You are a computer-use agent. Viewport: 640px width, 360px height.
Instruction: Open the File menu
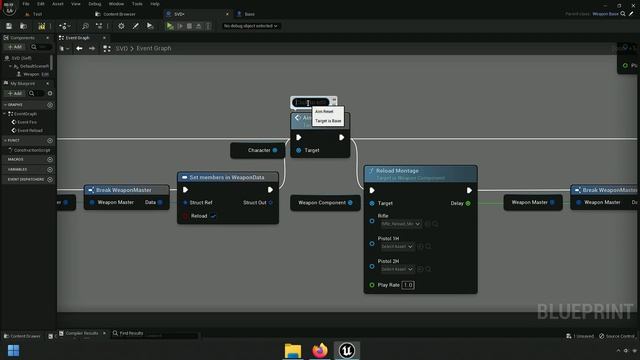click(26, 4)
